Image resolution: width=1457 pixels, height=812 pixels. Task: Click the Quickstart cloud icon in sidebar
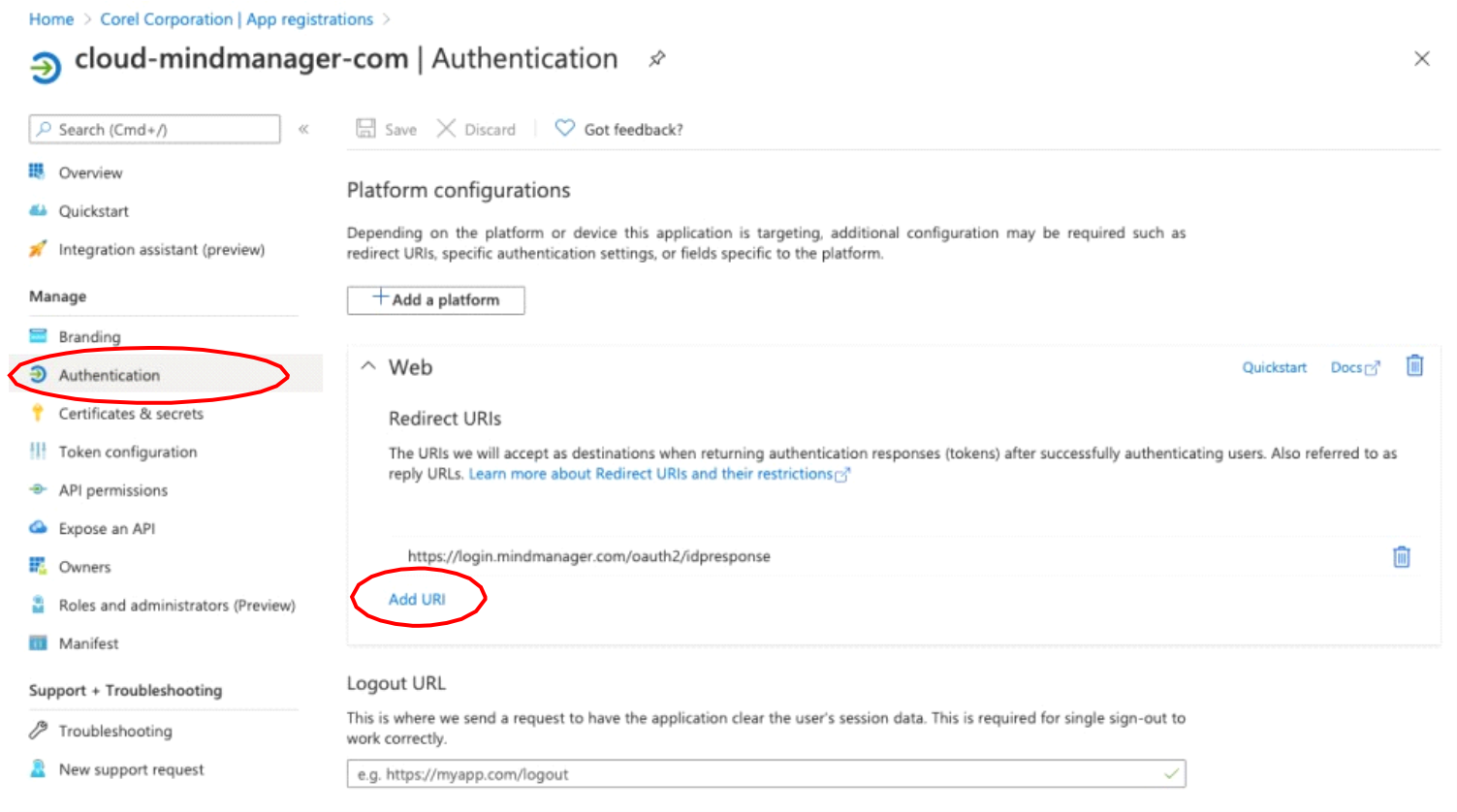pos(38,210)
